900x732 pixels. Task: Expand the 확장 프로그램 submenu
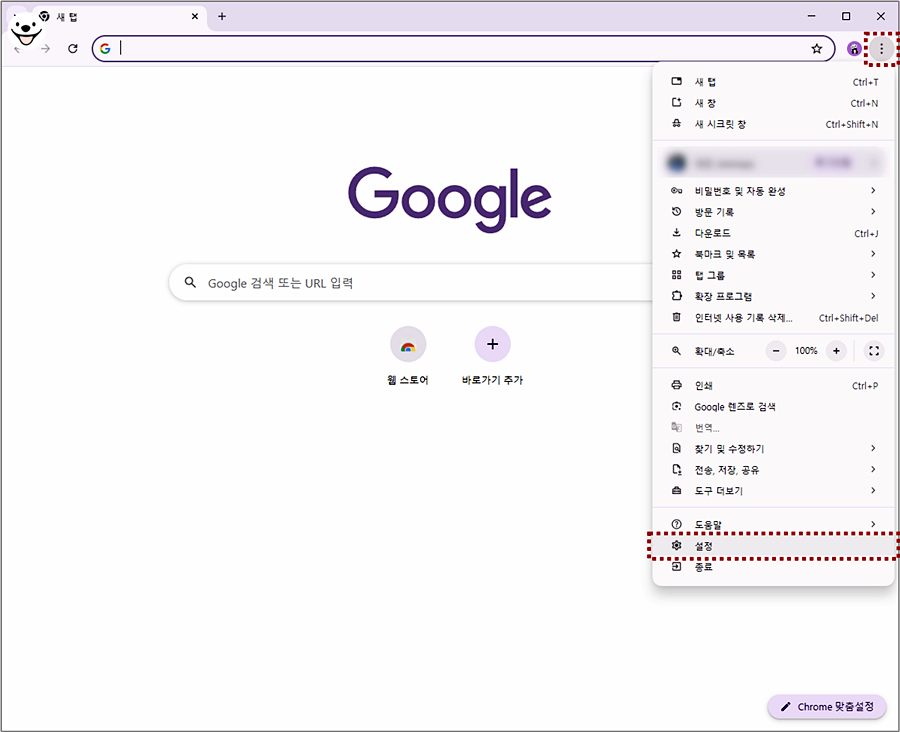(774, 296)
